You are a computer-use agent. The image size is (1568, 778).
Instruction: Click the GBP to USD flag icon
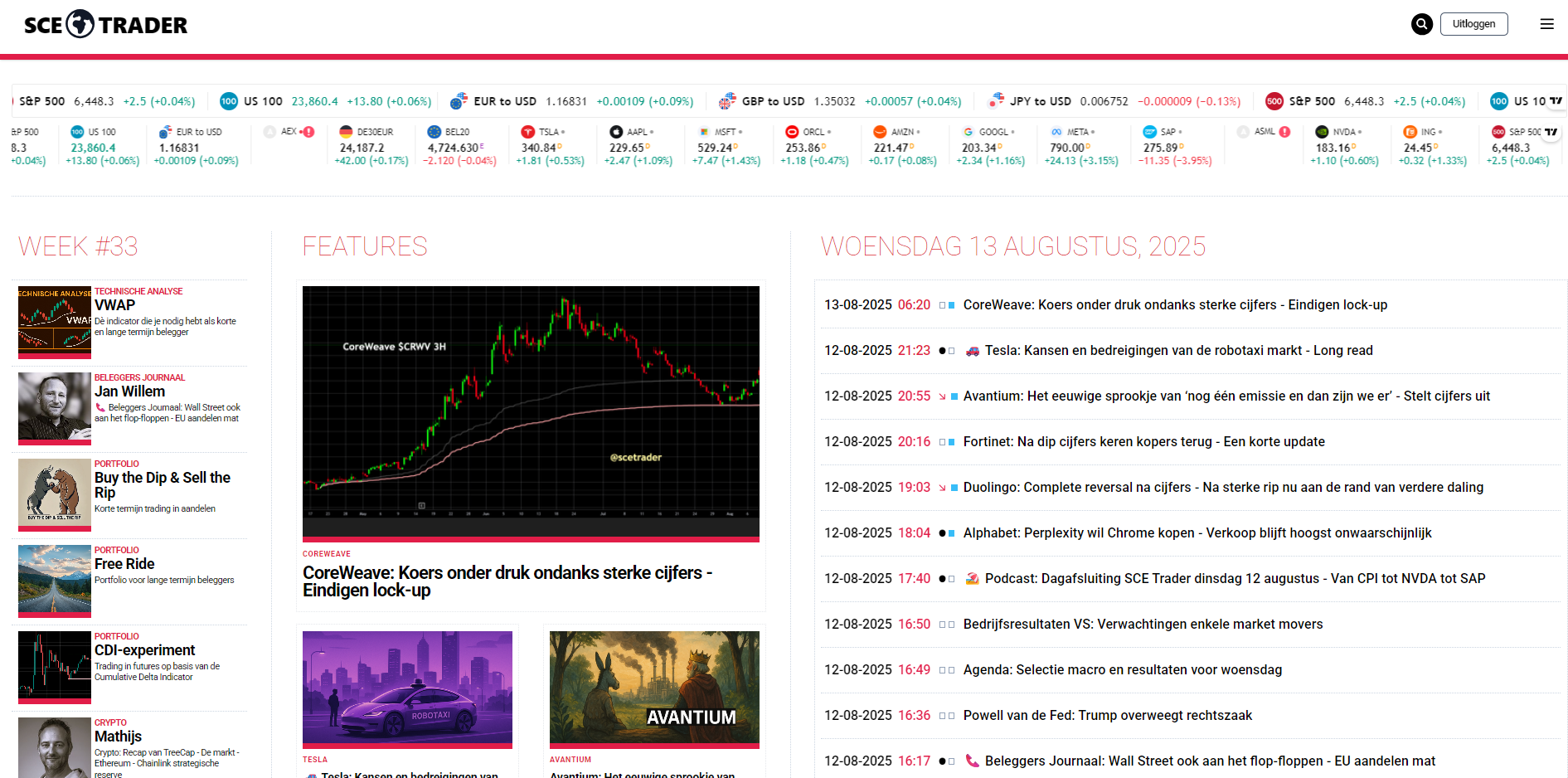click(x=727, y=101)
